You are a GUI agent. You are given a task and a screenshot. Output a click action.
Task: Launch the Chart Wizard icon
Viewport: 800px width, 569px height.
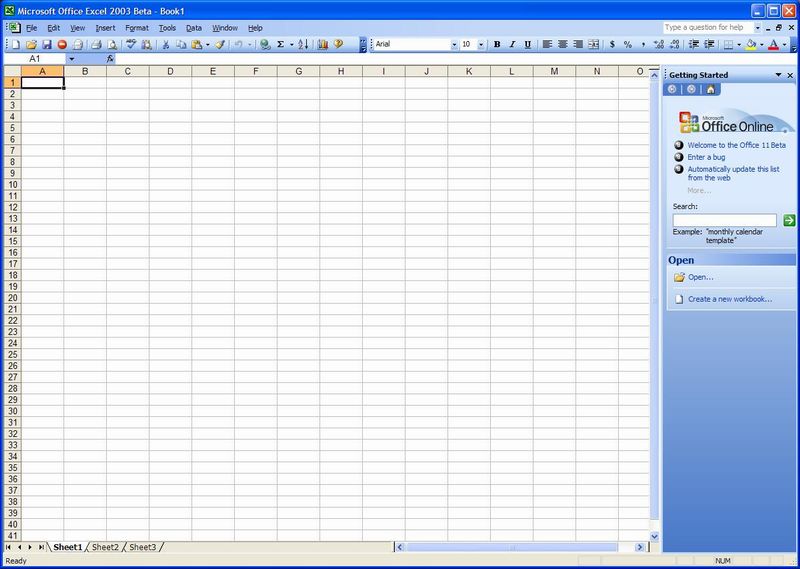322,44
